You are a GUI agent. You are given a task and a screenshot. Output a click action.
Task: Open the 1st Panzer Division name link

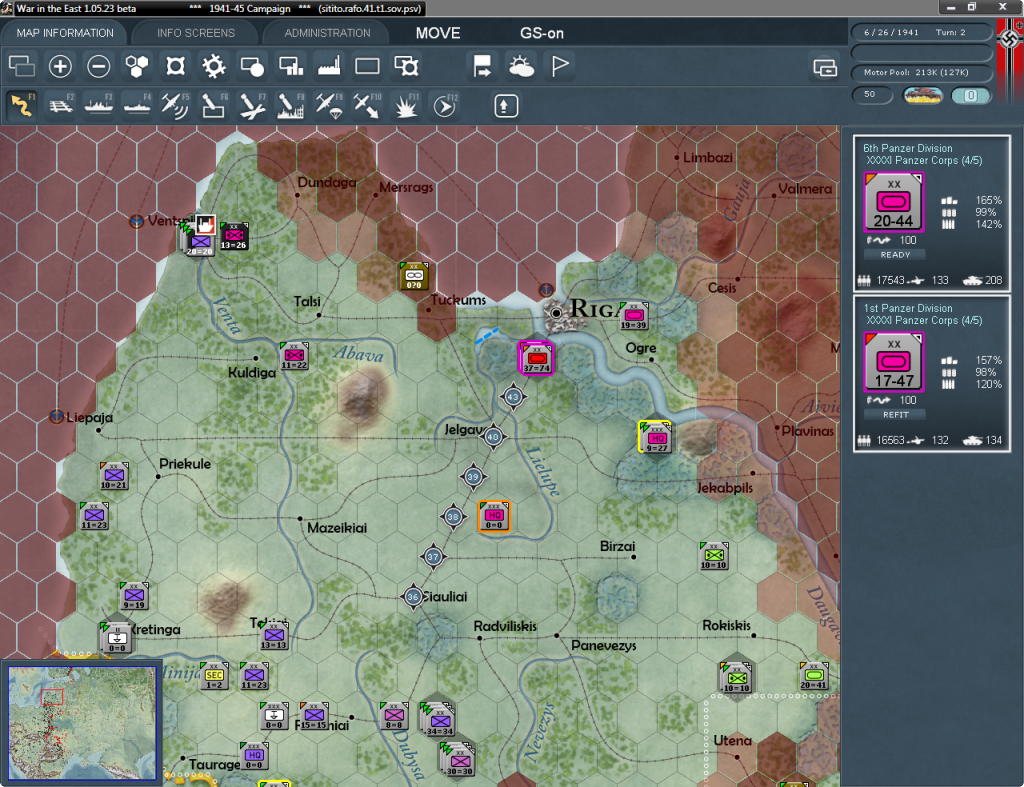pos(907,308)
